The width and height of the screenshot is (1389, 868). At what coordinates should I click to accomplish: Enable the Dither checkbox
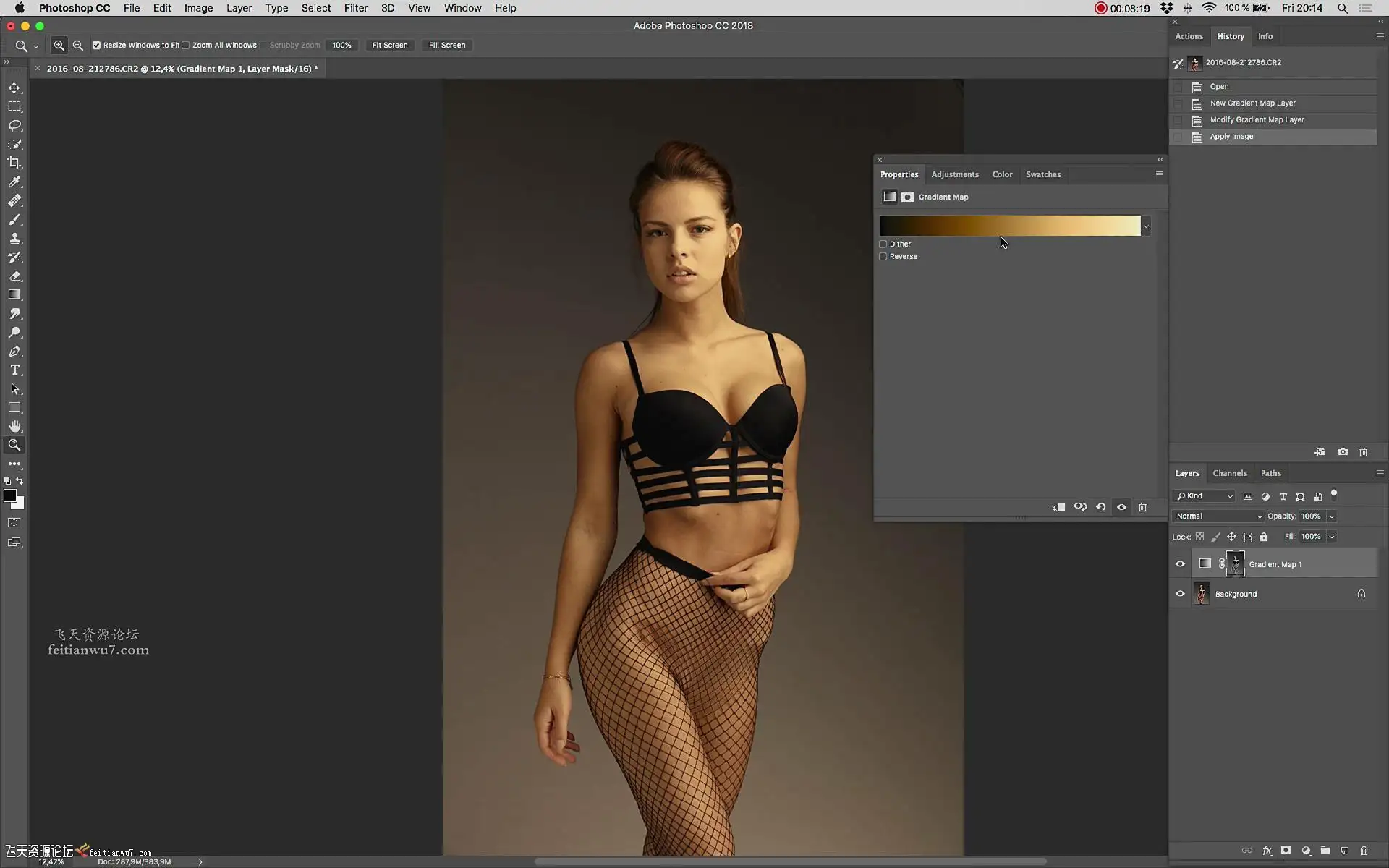[883, 244]
